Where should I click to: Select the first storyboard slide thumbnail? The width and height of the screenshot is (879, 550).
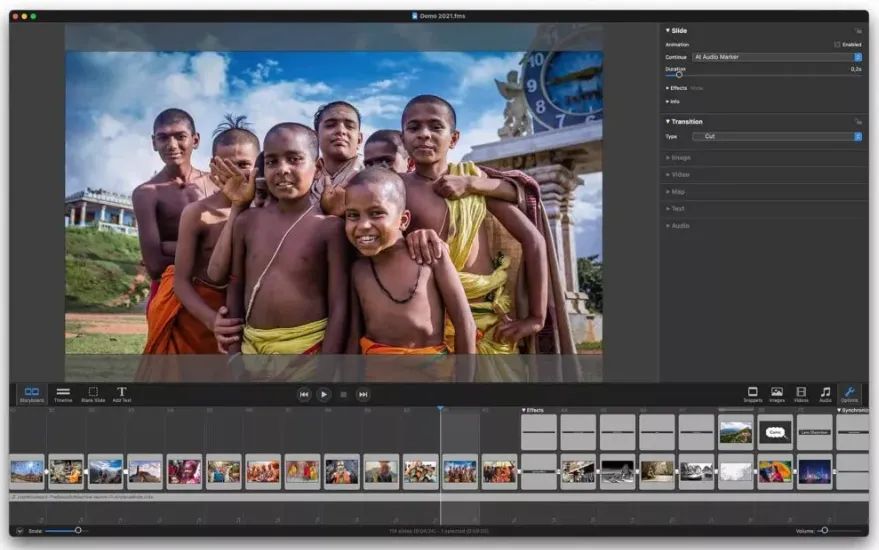[x=27, y=472]
